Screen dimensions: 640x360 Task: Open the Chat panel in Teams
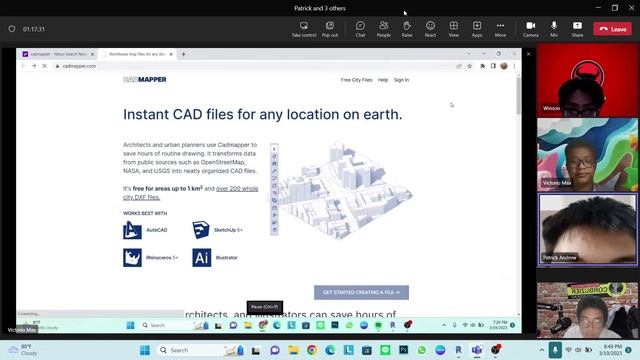point(360,29)
